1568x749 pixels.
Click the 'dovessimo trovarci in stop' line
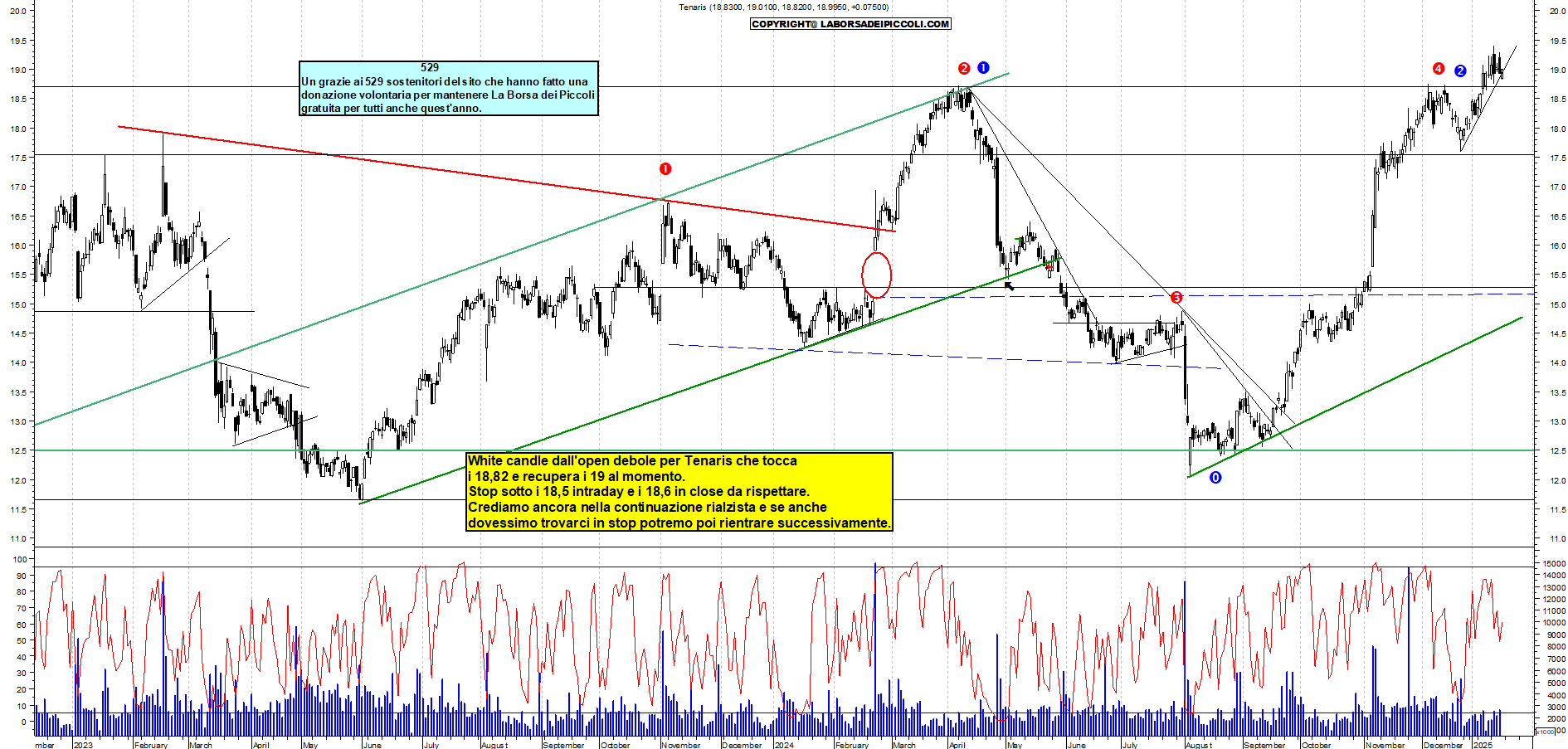[679, 523]
